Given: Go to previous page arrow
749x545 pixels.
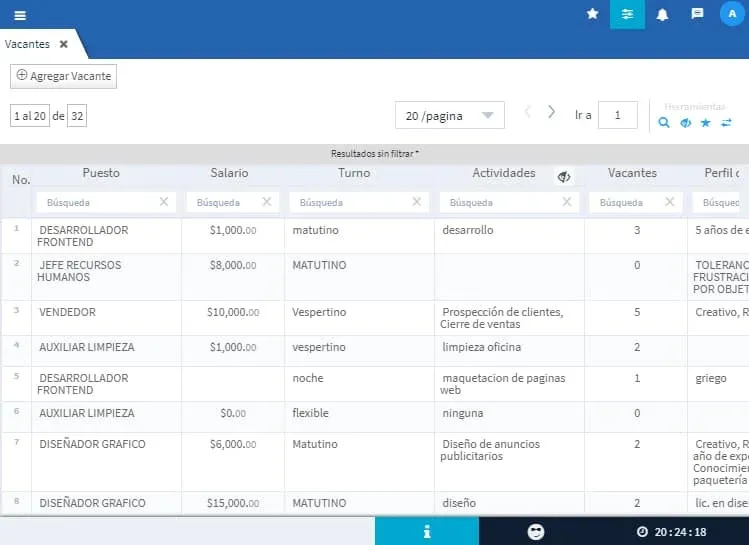Looking at the screenshot, I should tap(528, 112).
